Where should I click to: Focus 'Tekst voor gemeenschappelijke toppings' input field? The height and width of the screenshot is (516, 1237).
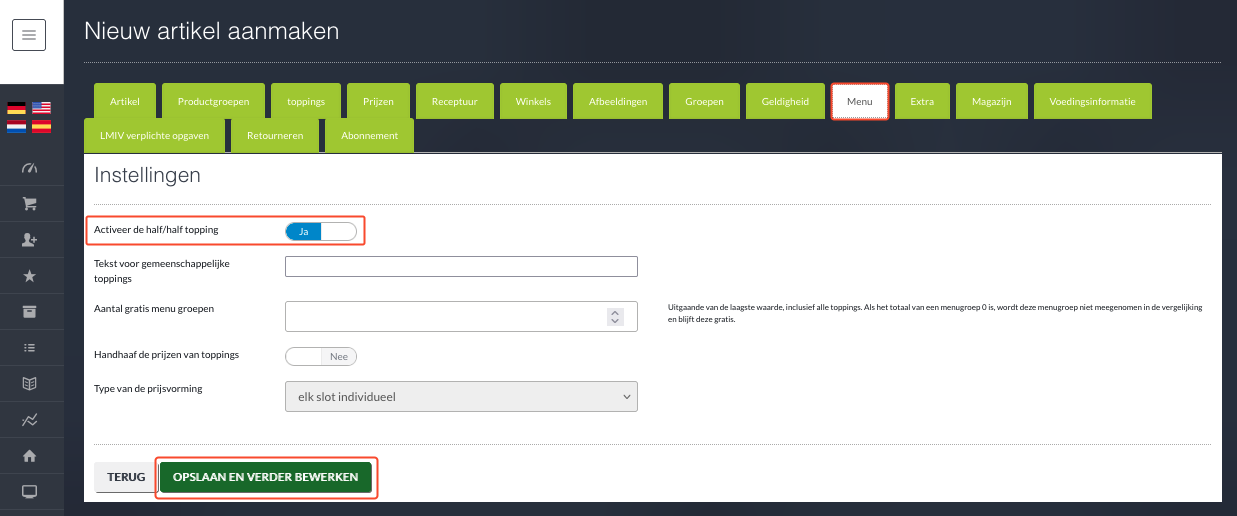pos(461,266)
